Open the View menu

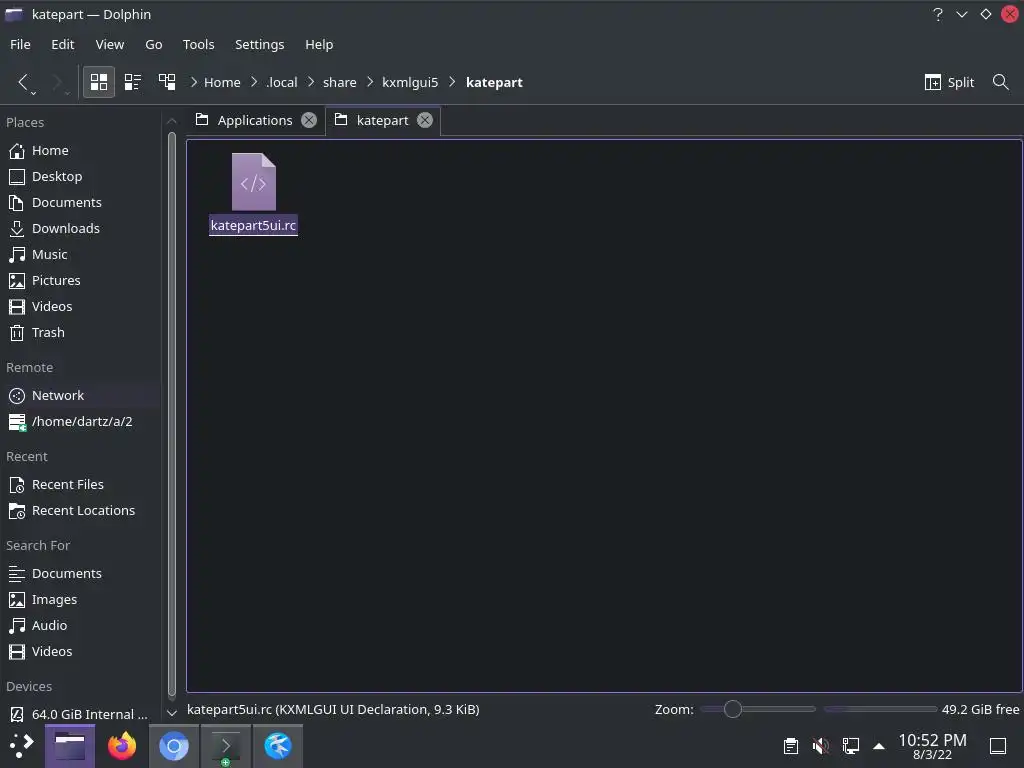click(110, 44)
